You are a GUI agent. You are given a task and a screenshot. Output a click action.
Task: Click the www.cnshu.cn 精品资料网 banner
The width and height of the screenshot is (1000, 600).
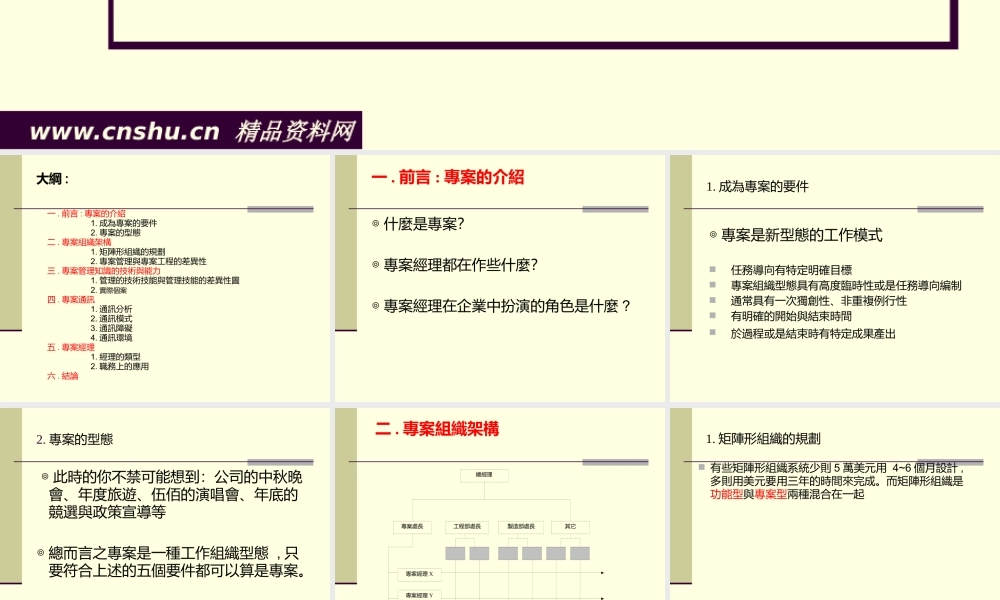(180, 130)
